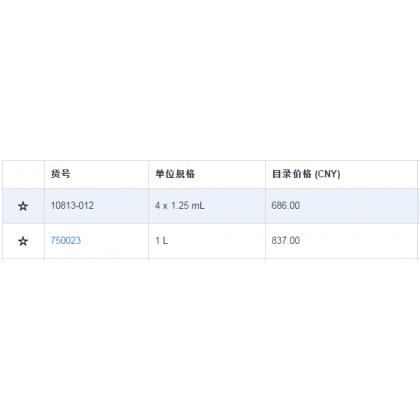The width and height of the screenshot is (420, 420).
Task: Click the 686.00 price cell
Action: click(x=341, y=206)
